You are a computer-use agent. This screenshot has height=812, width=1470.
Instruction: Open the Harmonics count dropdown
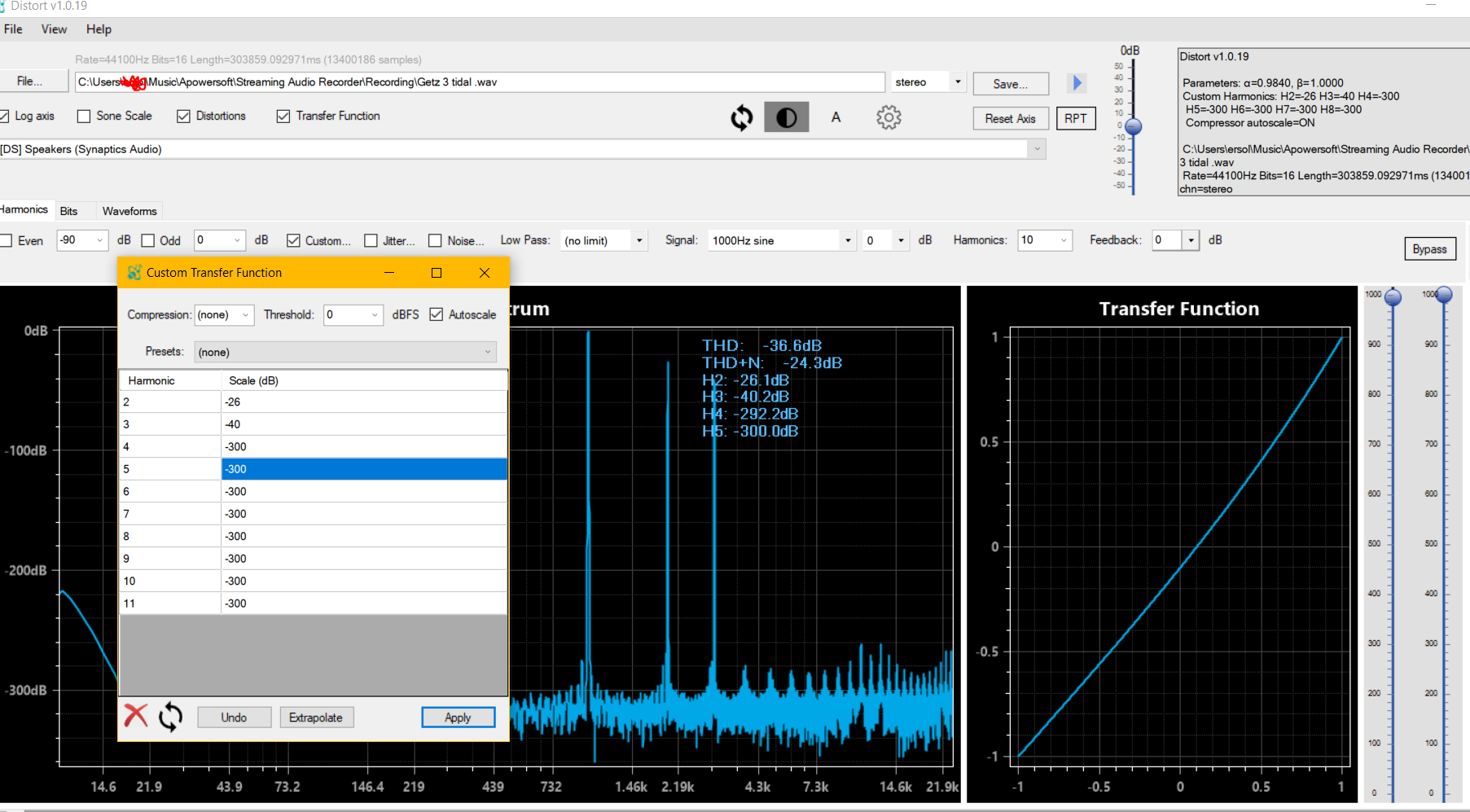tap(1064, 239)
